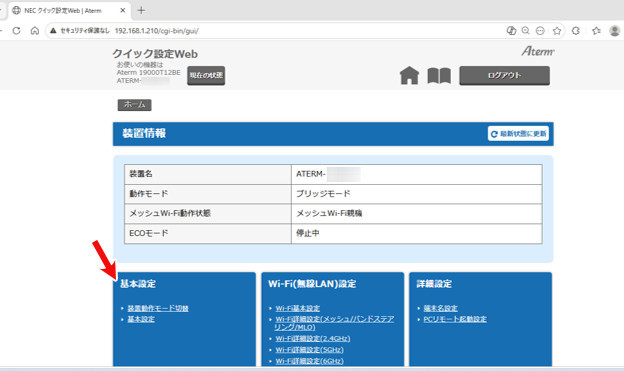
Task: Open the Wi-Fi詳細設定(6GHz) link
Action: 310,361
